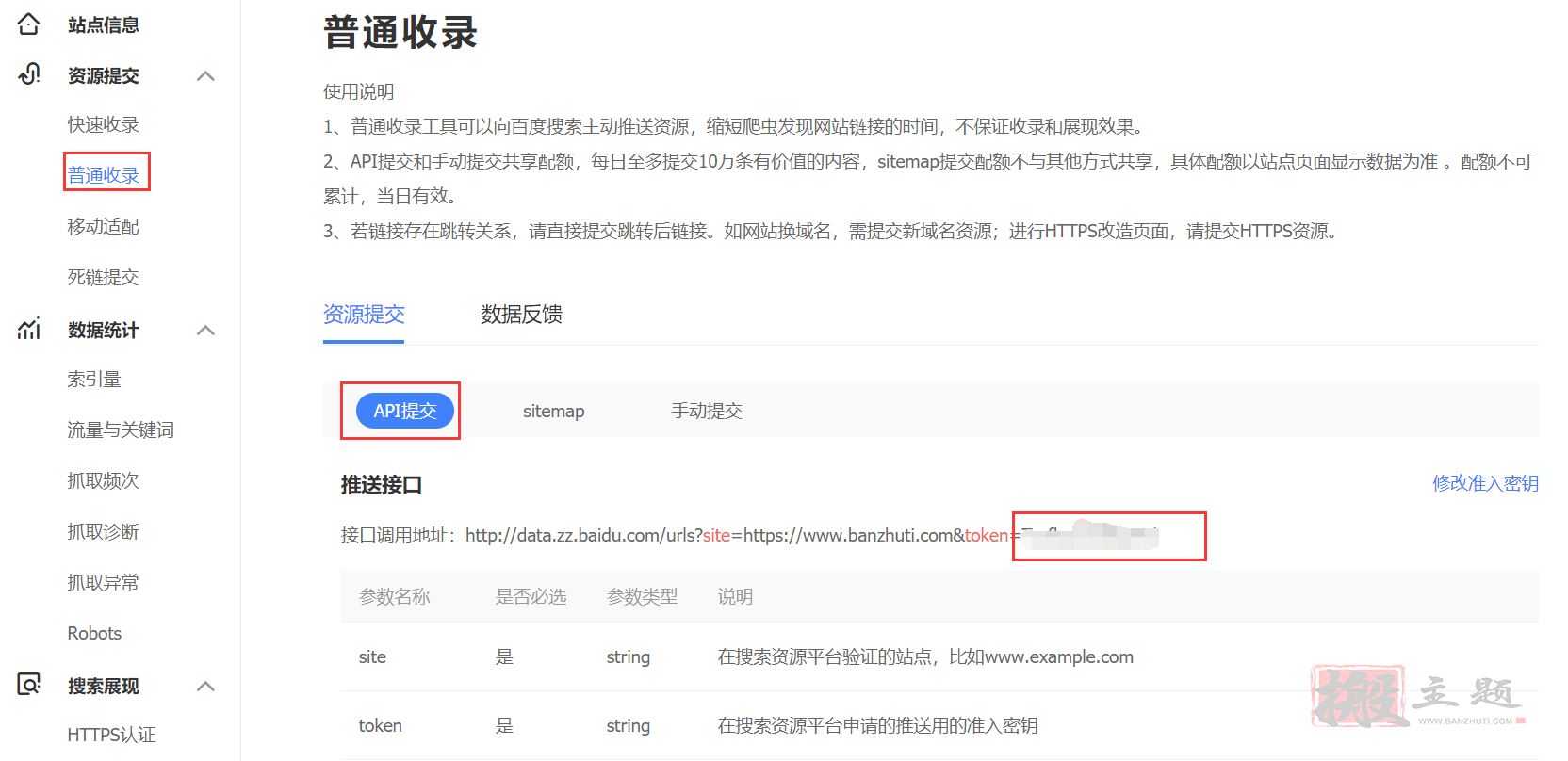Click the string type in token row

tap(629, 725)
